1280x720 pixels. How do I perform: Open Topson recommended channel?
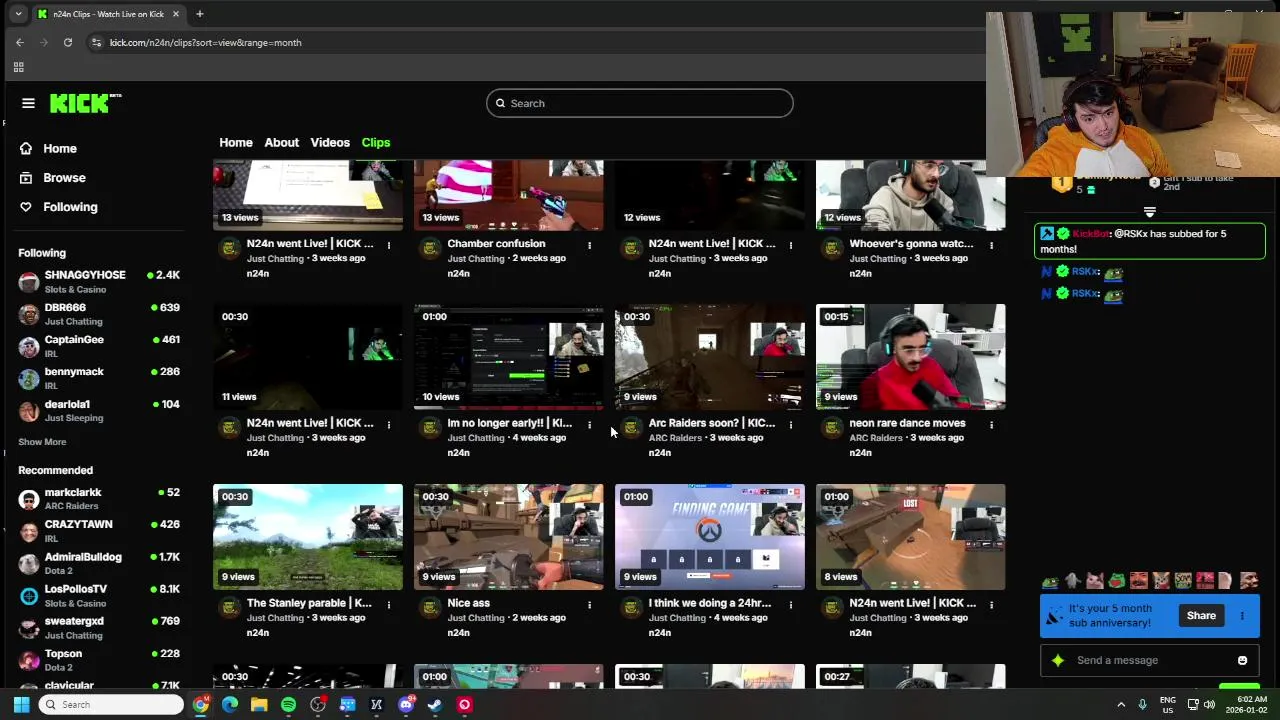[x=98, y=660]
